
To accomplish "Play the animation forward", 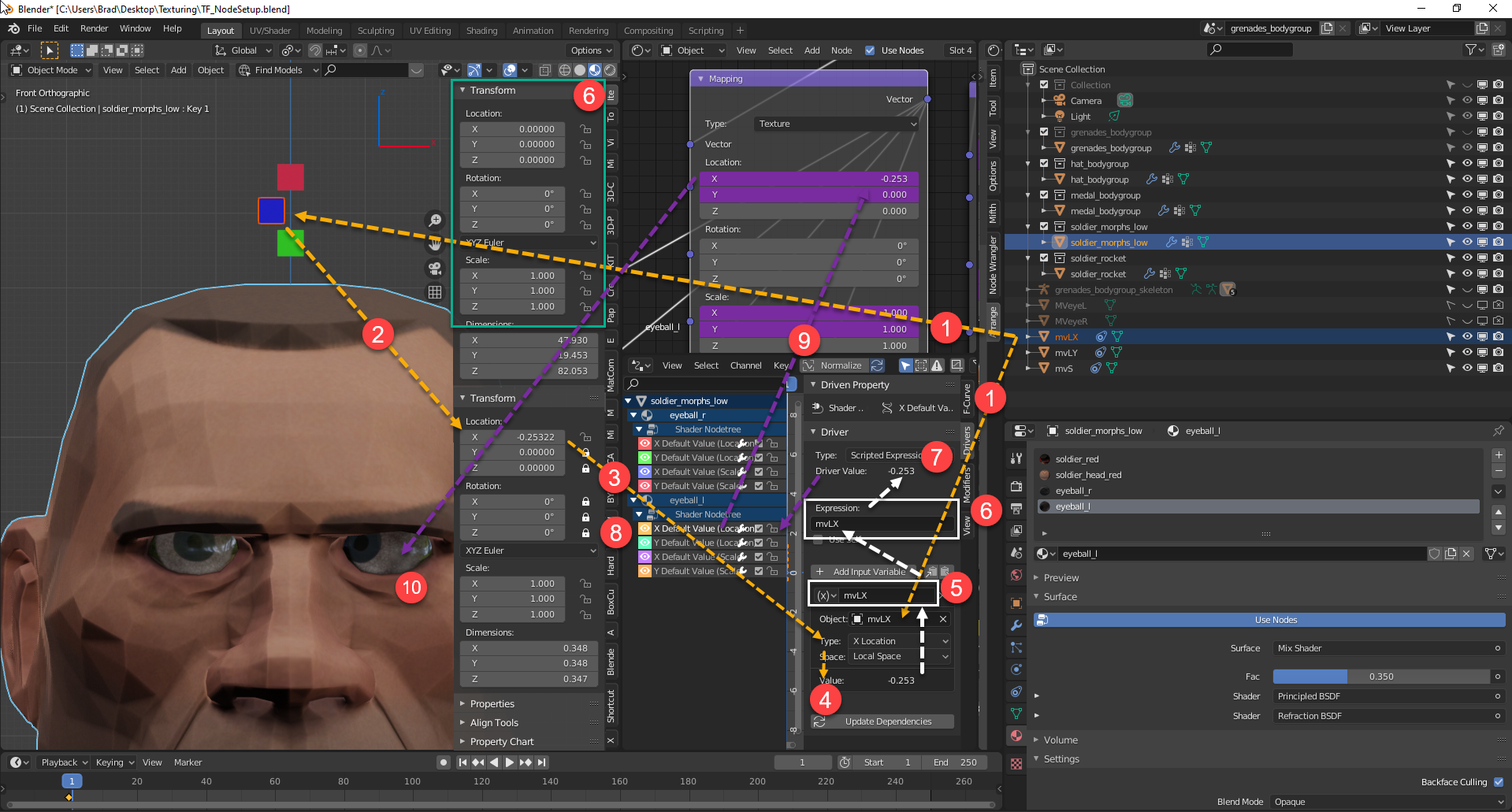I will tap(509, 762).
